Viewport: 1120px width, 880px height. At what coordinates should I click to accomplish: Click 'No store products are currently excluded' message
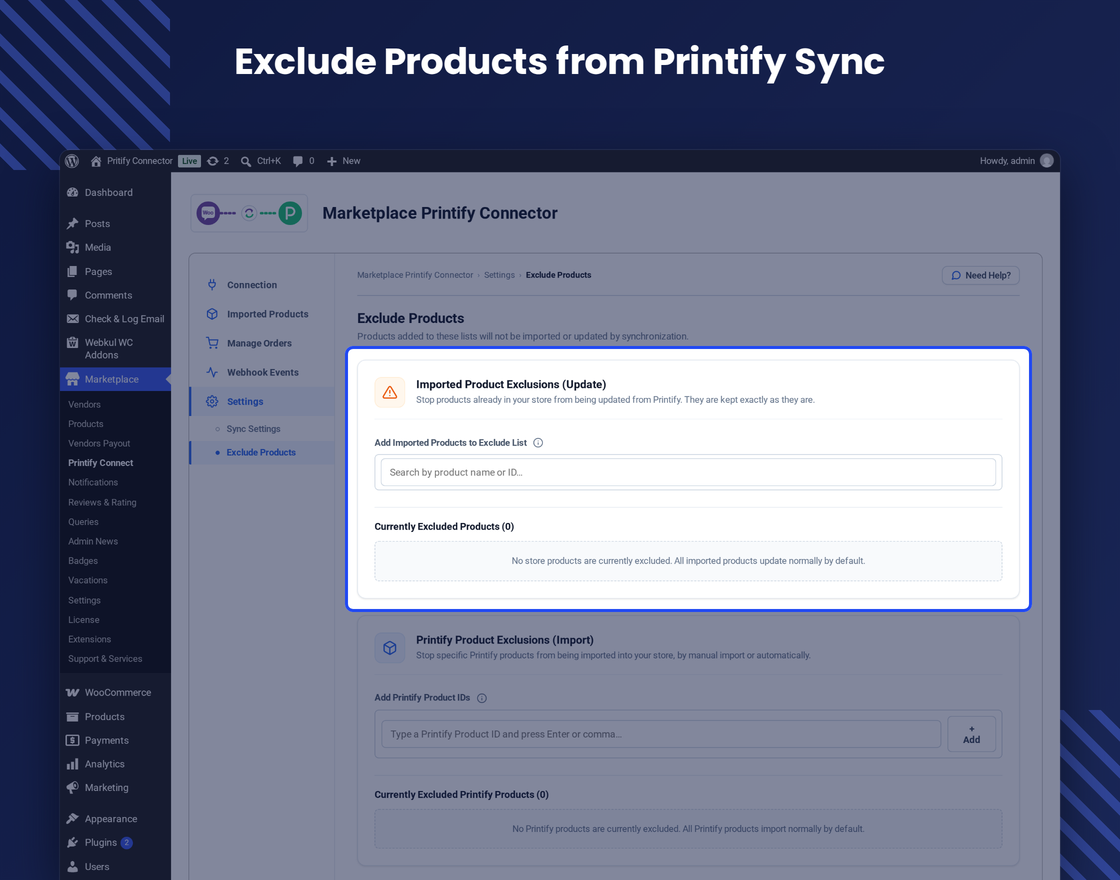[688, 561]
